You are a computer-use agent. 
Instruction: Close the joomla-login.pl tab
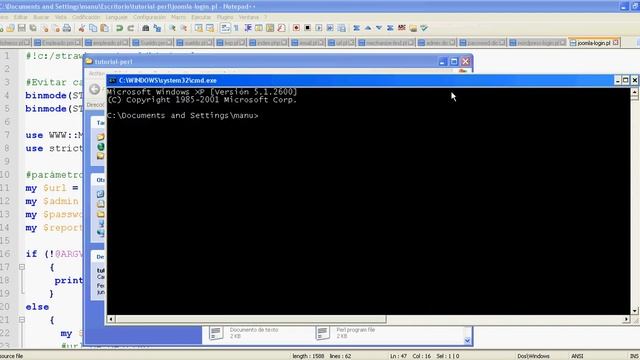[x=616, y=42]
